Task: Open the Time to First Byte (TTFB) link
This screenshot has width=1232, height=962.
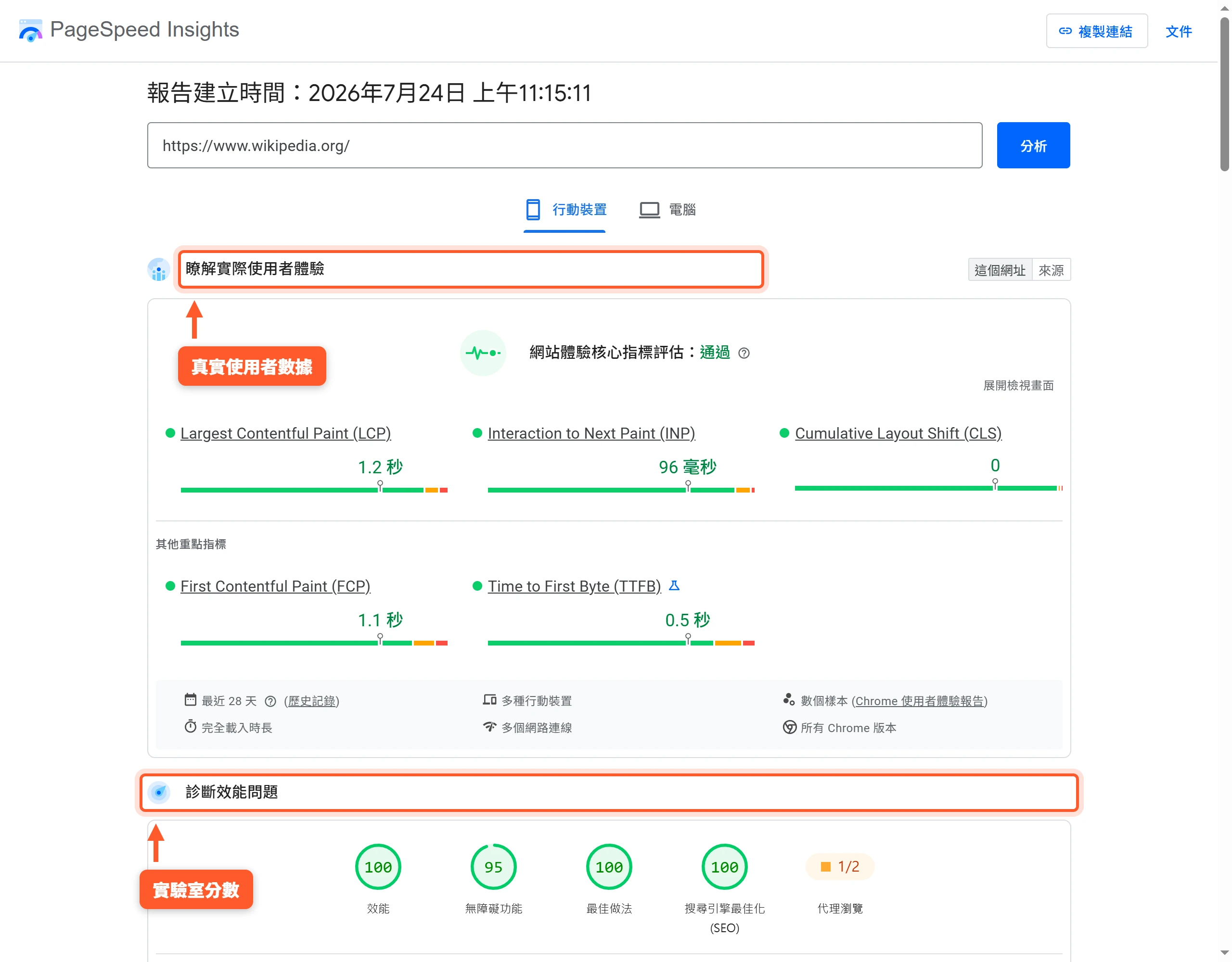Action: point(574,586)
